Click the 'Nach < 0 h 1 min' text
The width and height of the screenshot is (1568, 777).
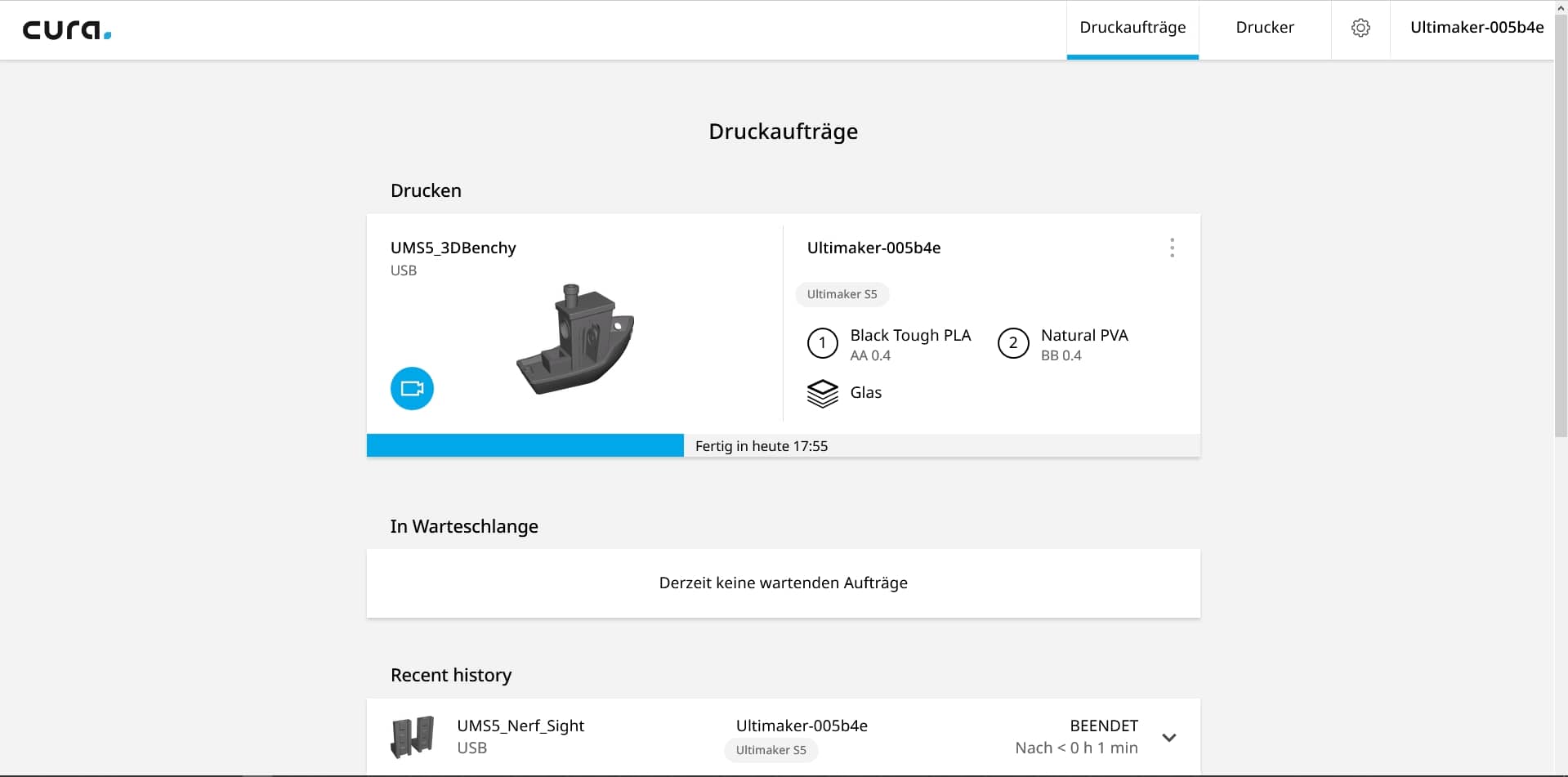click(1077, 748)
